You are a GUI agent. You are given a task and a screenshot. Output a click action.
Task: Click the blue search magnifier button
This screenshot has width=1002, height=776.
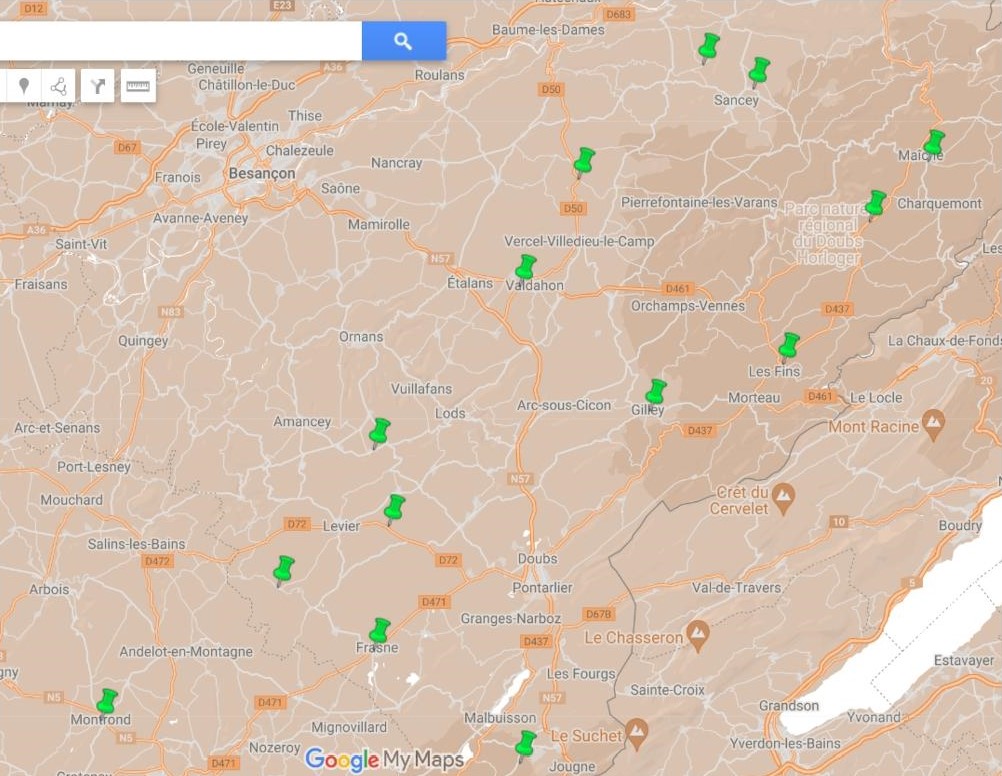[x=403, y=41]
